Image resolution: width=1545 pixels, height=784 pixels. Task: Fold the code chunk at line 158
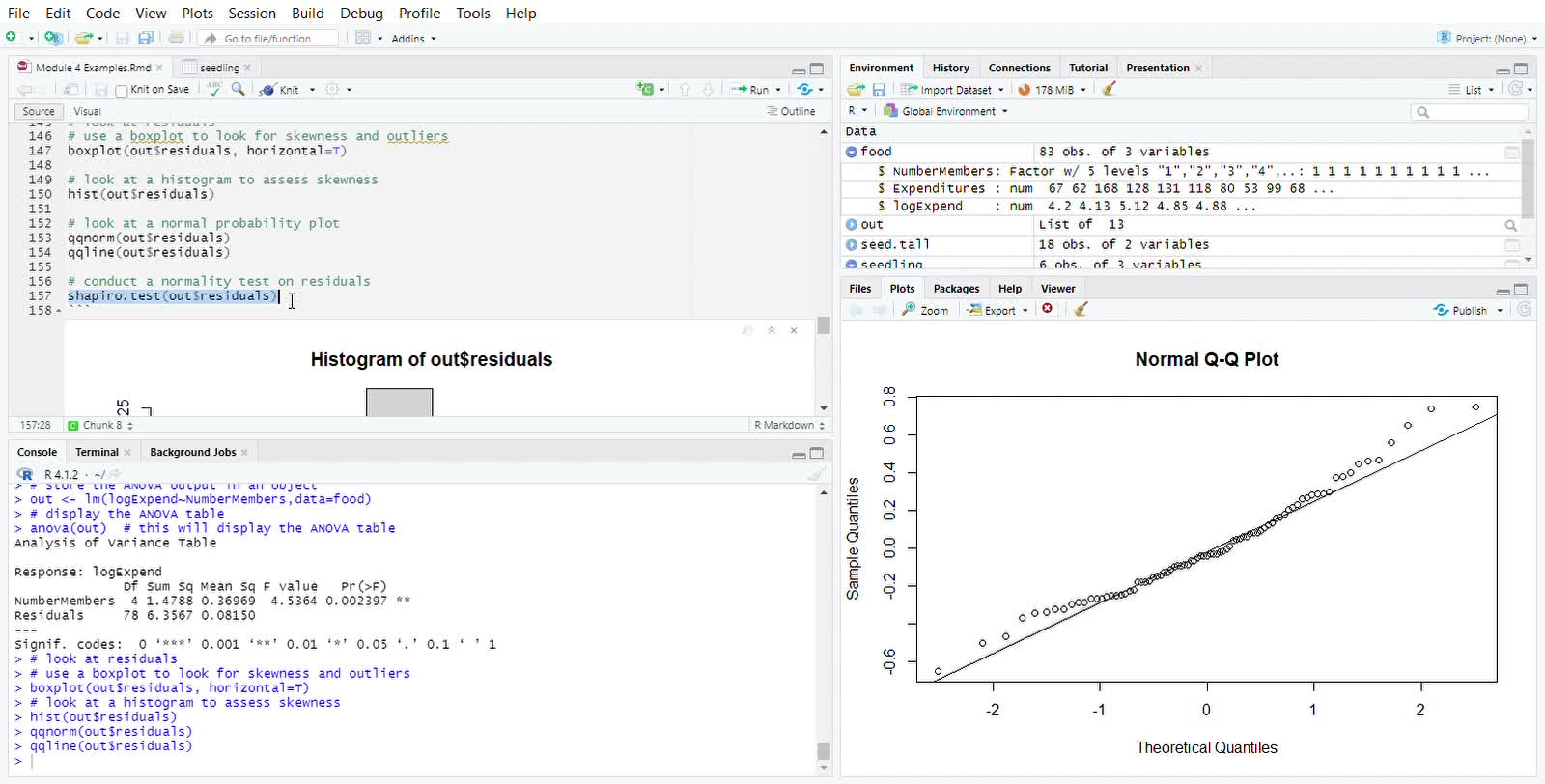point(59,311)
